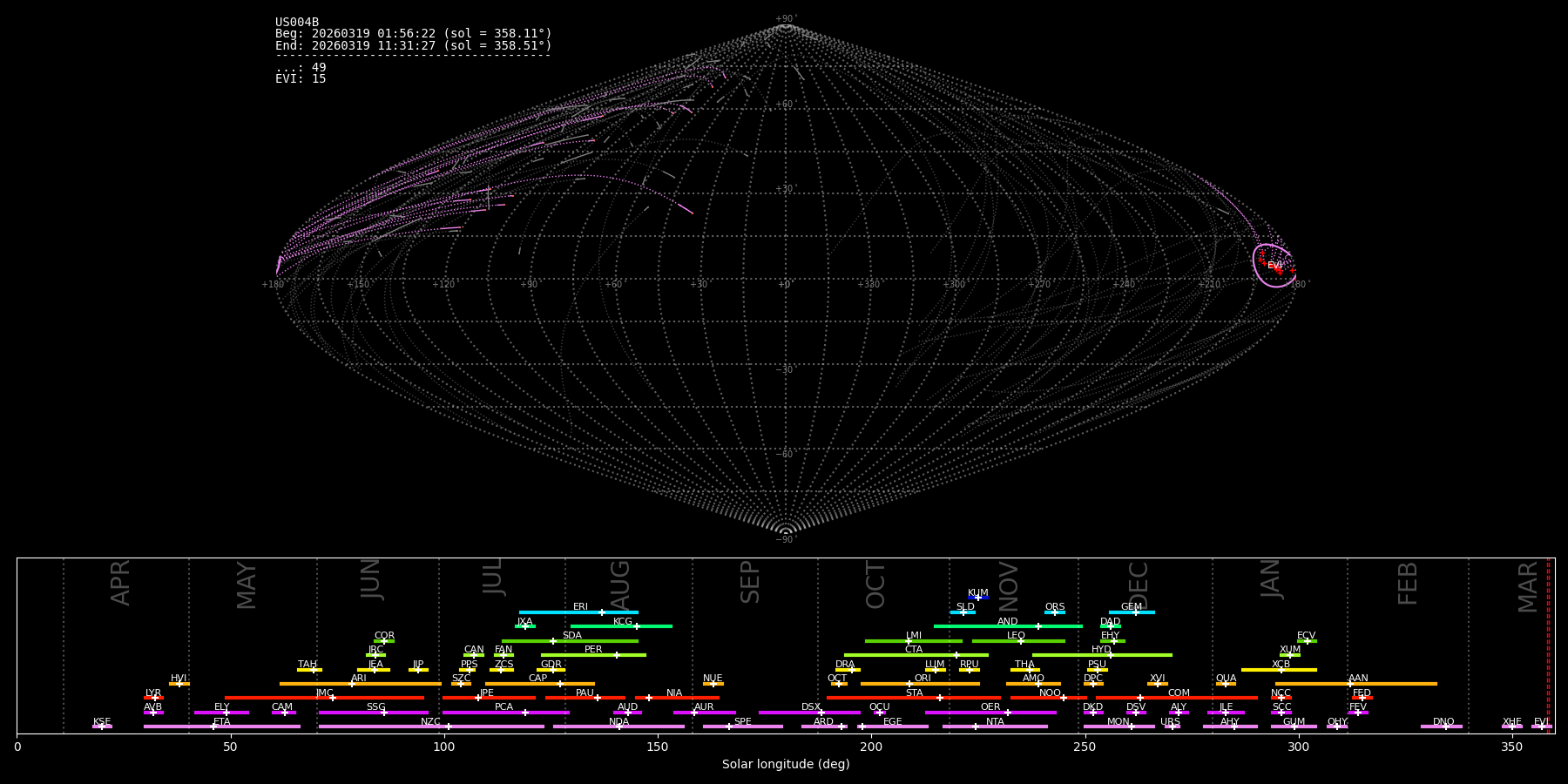1568x784 pixels.
Task: Click the CTA shower label
Action: [x=914, y=650]
